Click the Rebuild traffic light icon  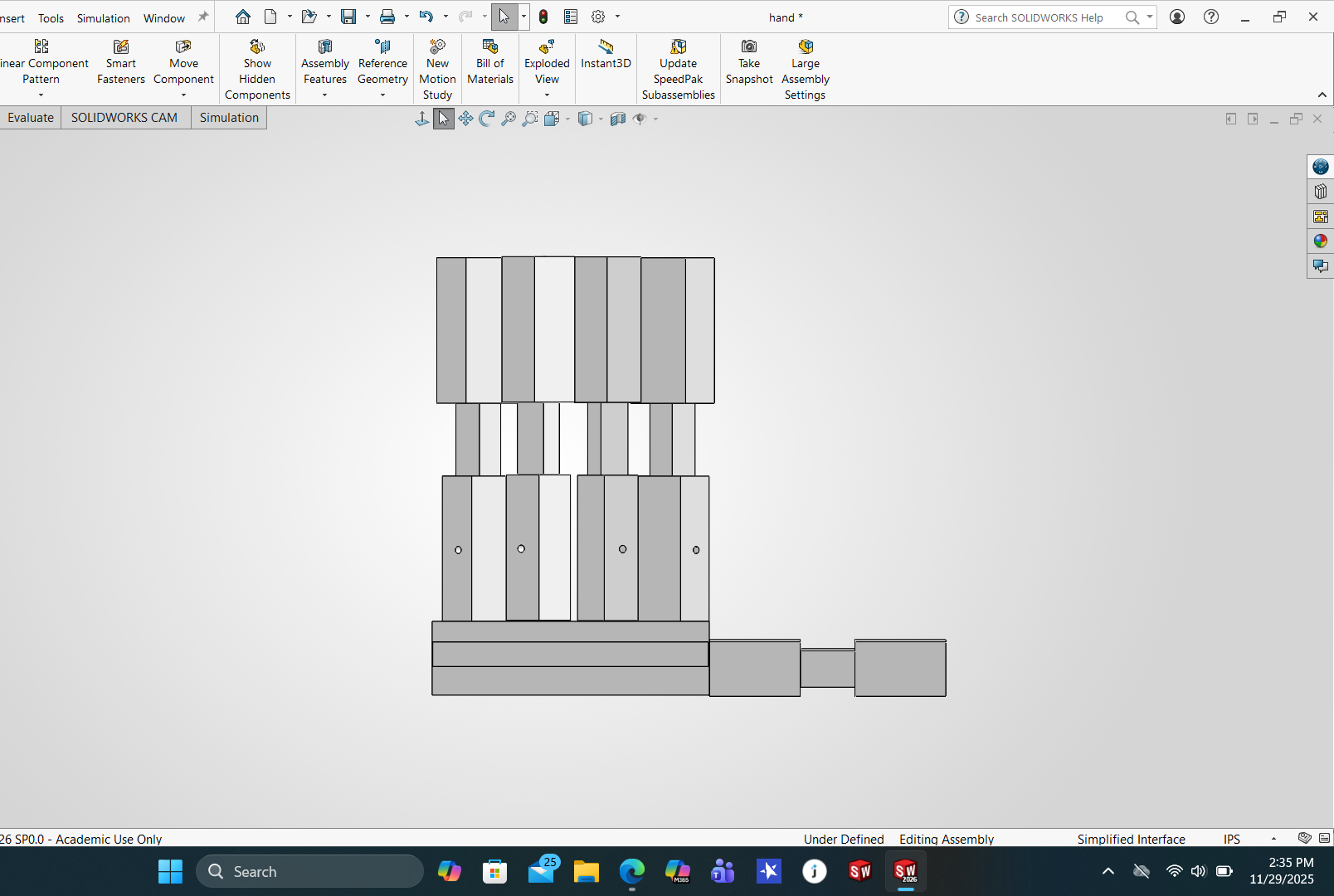(543, 17)
